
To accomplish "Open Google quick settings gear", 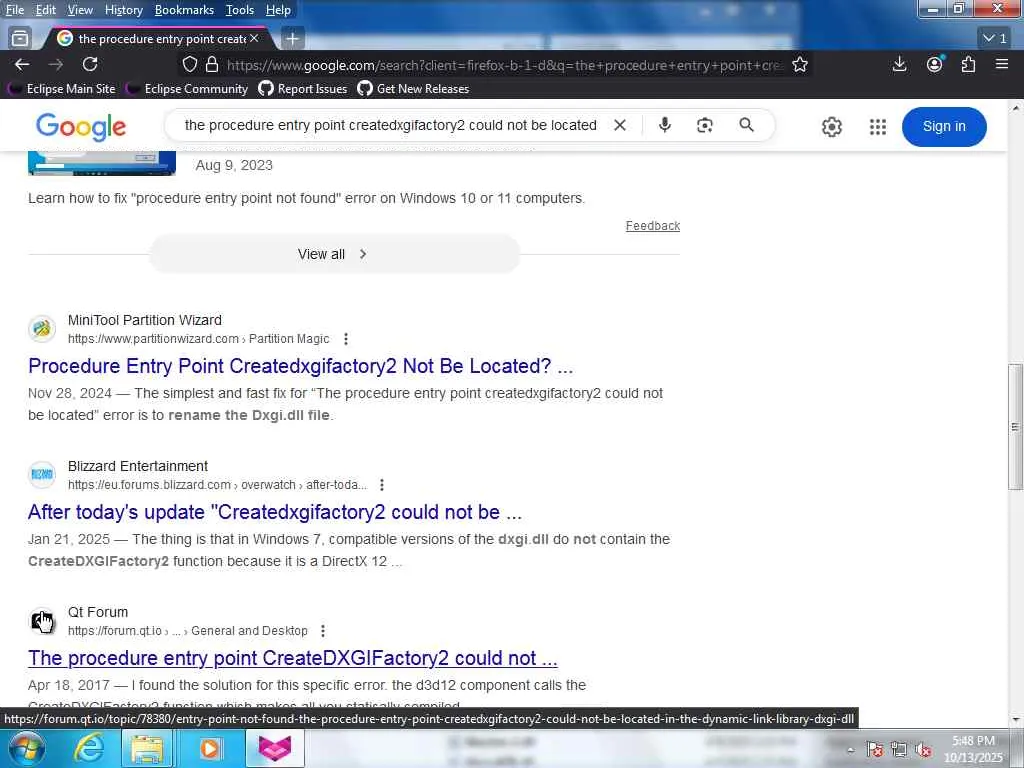I will (x=831, y=127).
